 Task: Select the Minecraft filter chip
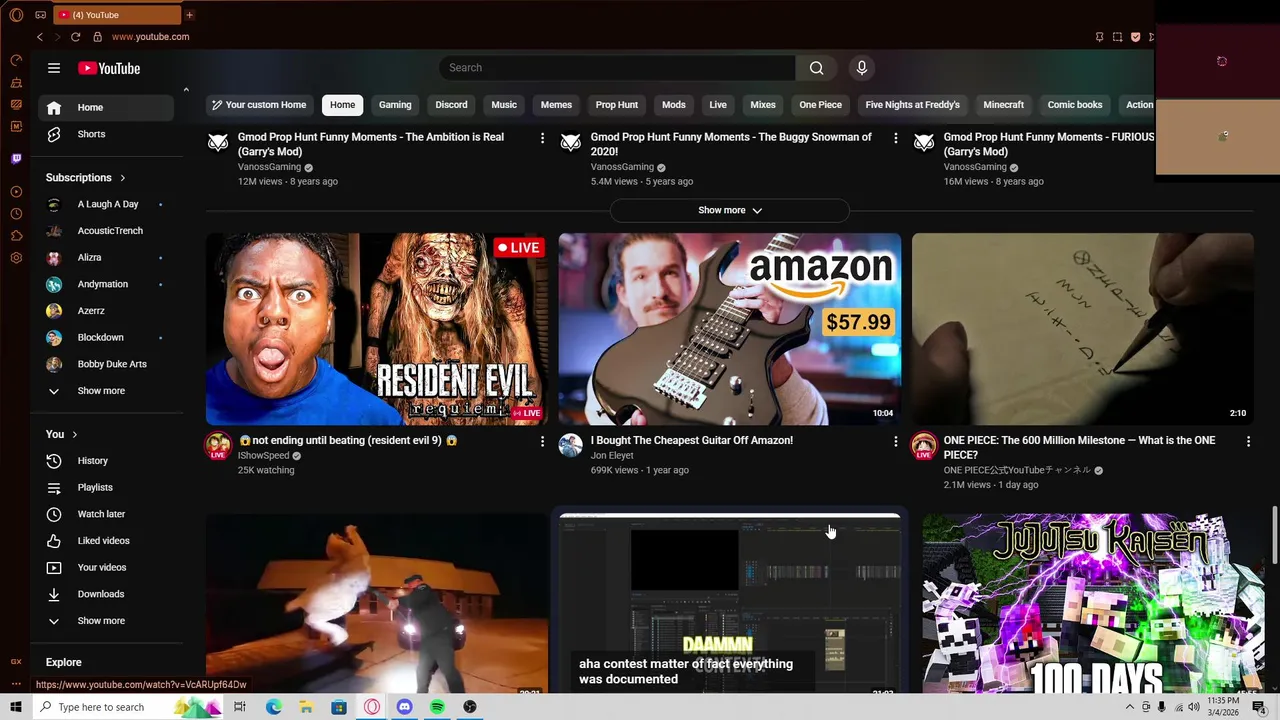pos(1003,105)
